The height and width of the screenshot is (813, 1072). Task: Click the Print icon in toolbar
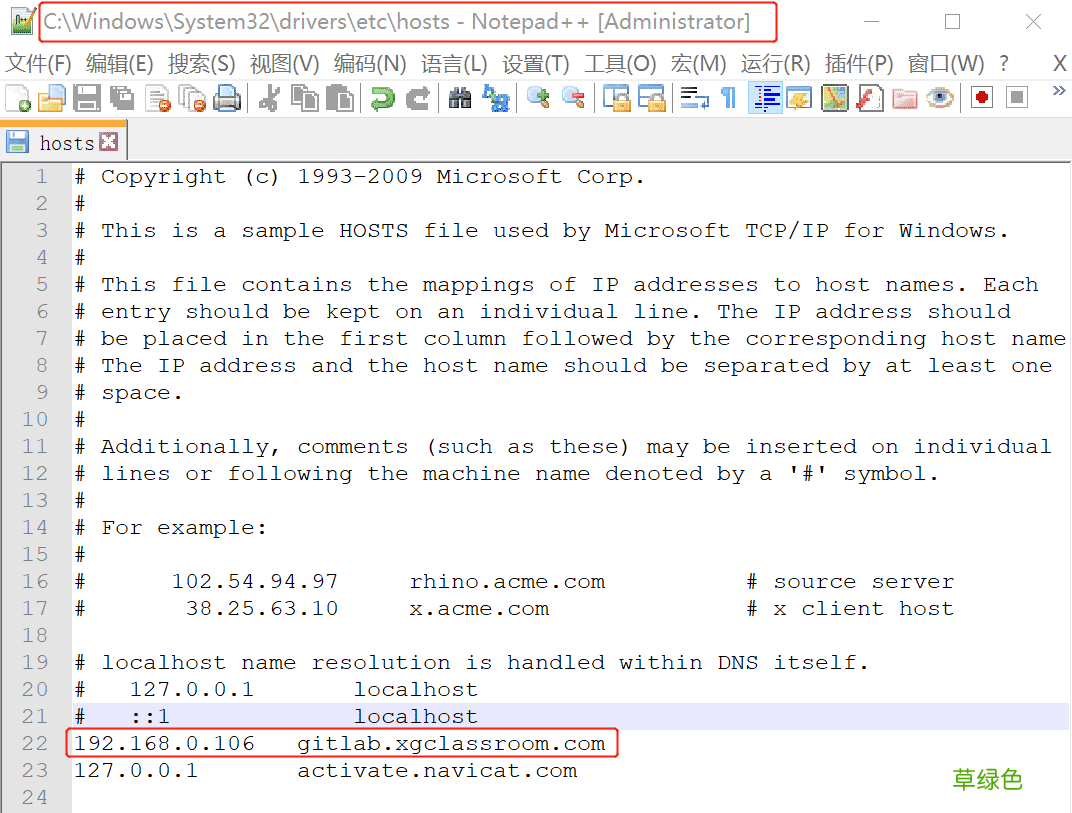pyautogui.click(x=227, y=98)
